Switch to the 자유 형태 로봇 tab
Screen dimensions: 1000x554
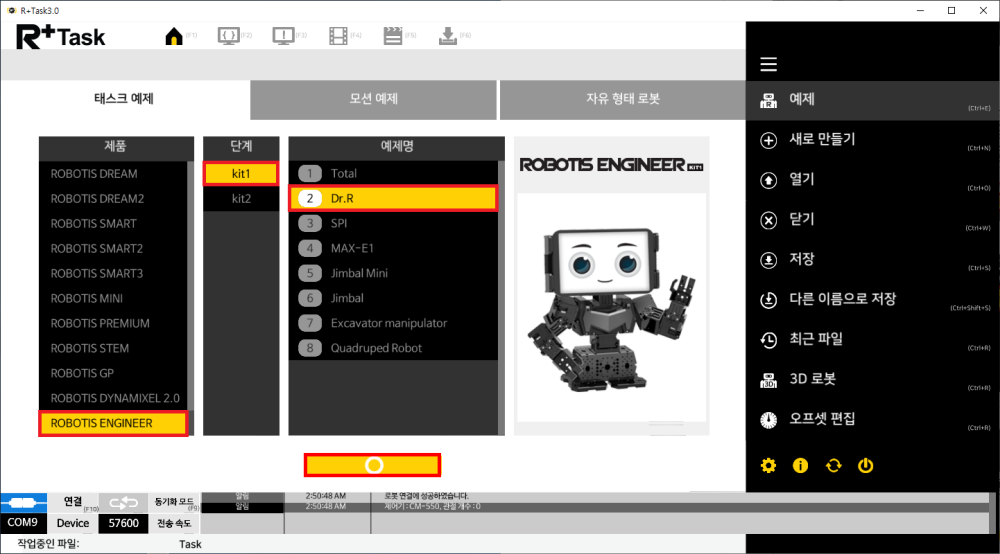point(622,99)
